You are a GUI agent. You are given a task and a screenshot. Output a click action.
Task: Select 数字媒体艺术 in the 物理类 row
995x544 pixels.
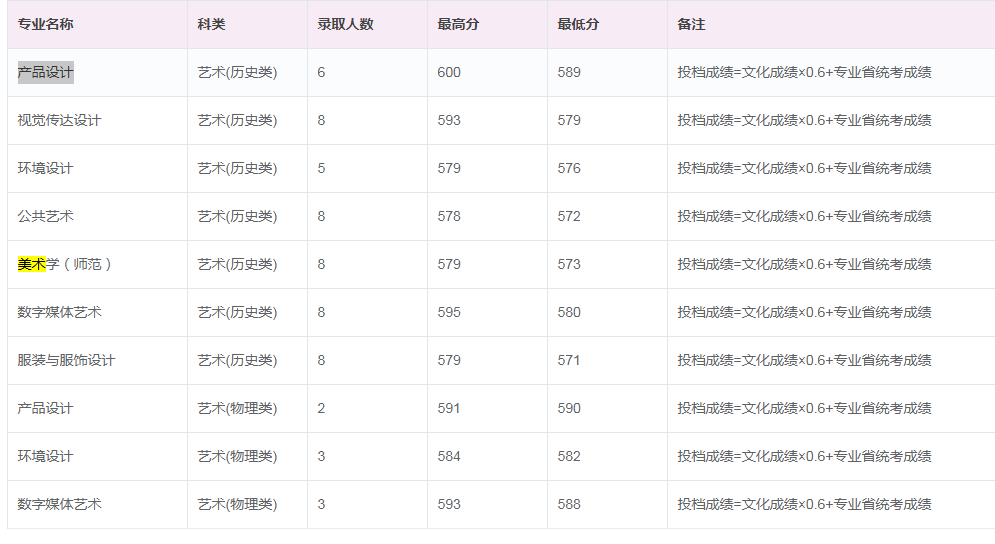click(59, 505)
